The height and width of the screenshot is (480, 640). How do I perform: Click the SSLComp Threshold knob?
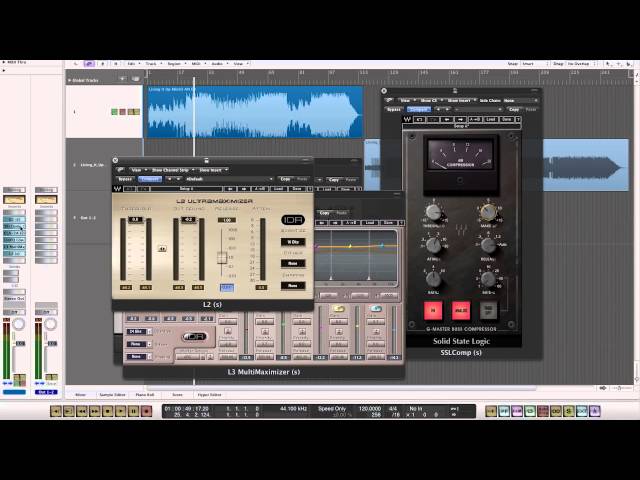pyautogui.click(x=433, y=212)
